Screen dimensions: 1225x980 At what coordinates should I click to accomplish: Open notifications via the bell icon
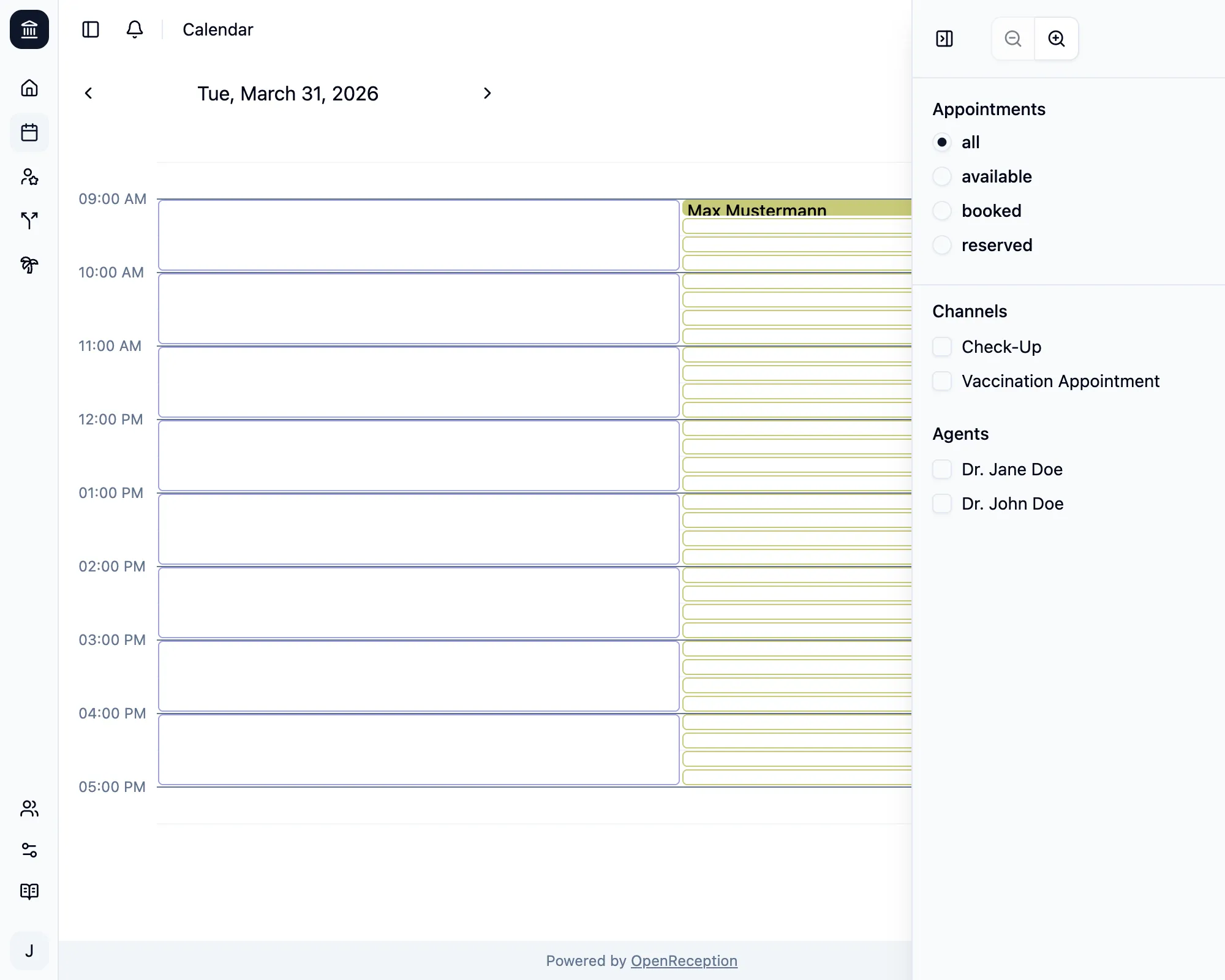click(135, 29)
